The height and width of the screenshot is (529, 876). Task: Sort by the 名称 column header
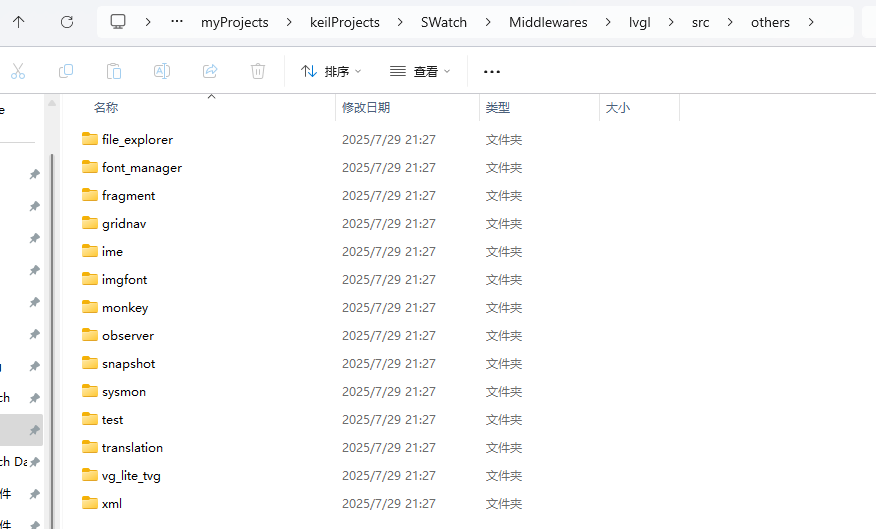pos(106,107)
